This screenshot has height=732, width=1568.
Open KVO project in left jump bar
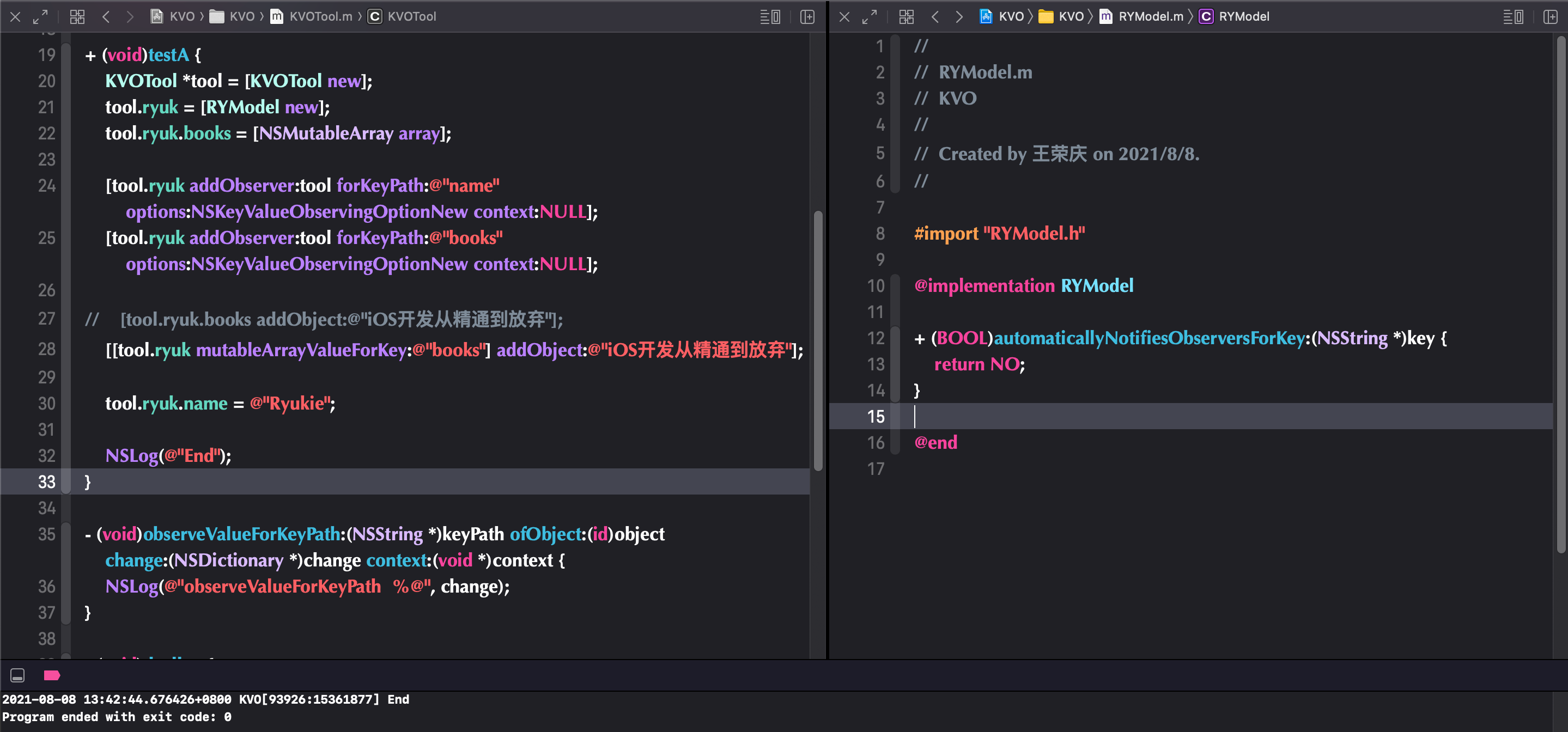[x=173, y=16]
